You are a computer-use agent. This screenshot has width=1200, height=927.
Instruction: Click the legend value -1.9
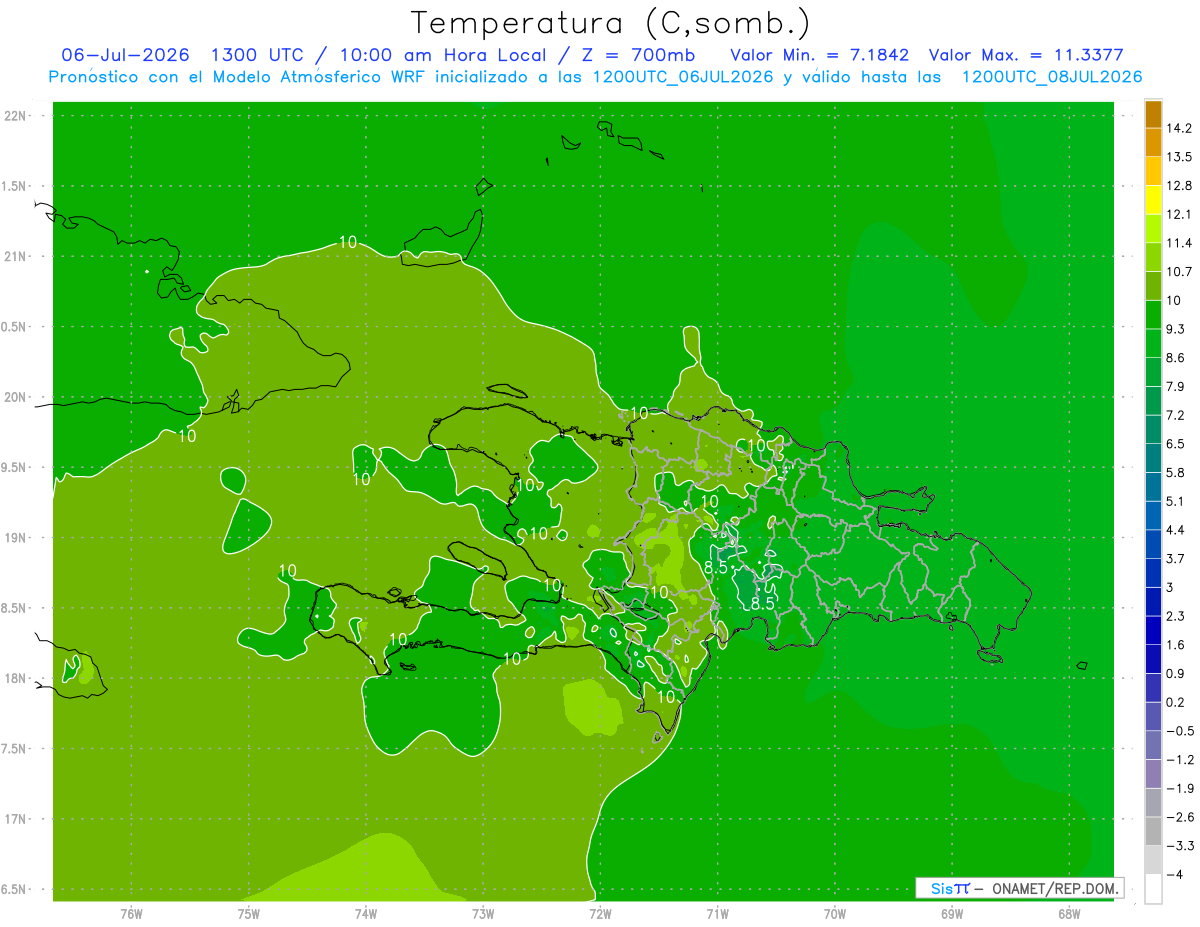[x=1179, y=788]
